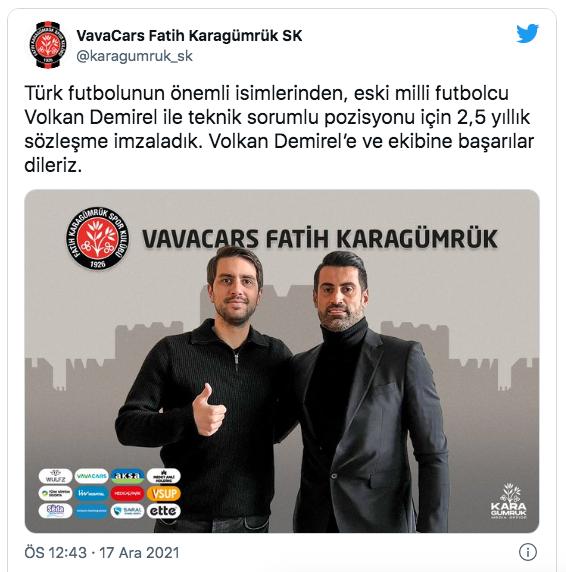This screenshot has height=572, width=566.
Task: Click the VSUP sponsor badge
Action: [164, 494]
